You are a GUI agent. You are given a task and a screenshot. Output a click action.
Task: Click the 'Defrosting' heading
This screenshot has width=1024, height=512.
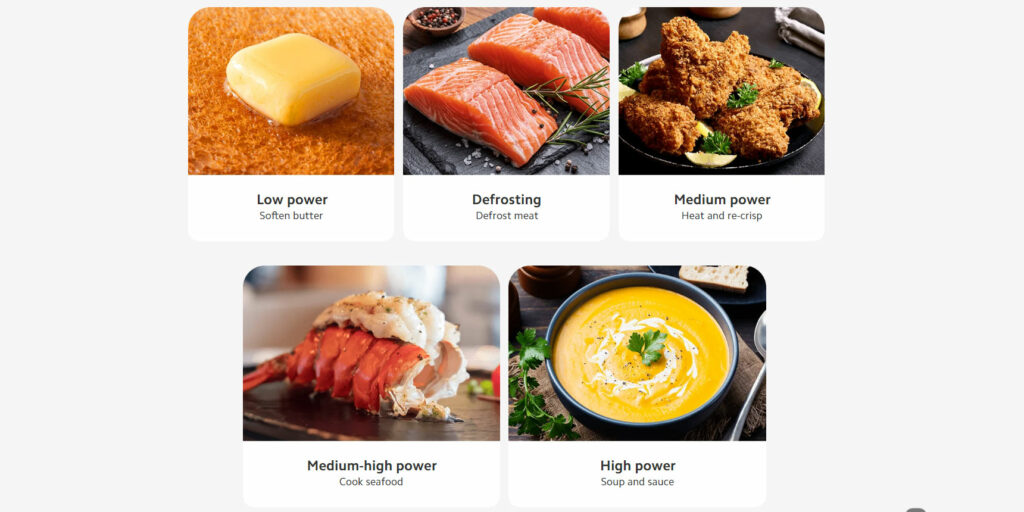(507, 200)
